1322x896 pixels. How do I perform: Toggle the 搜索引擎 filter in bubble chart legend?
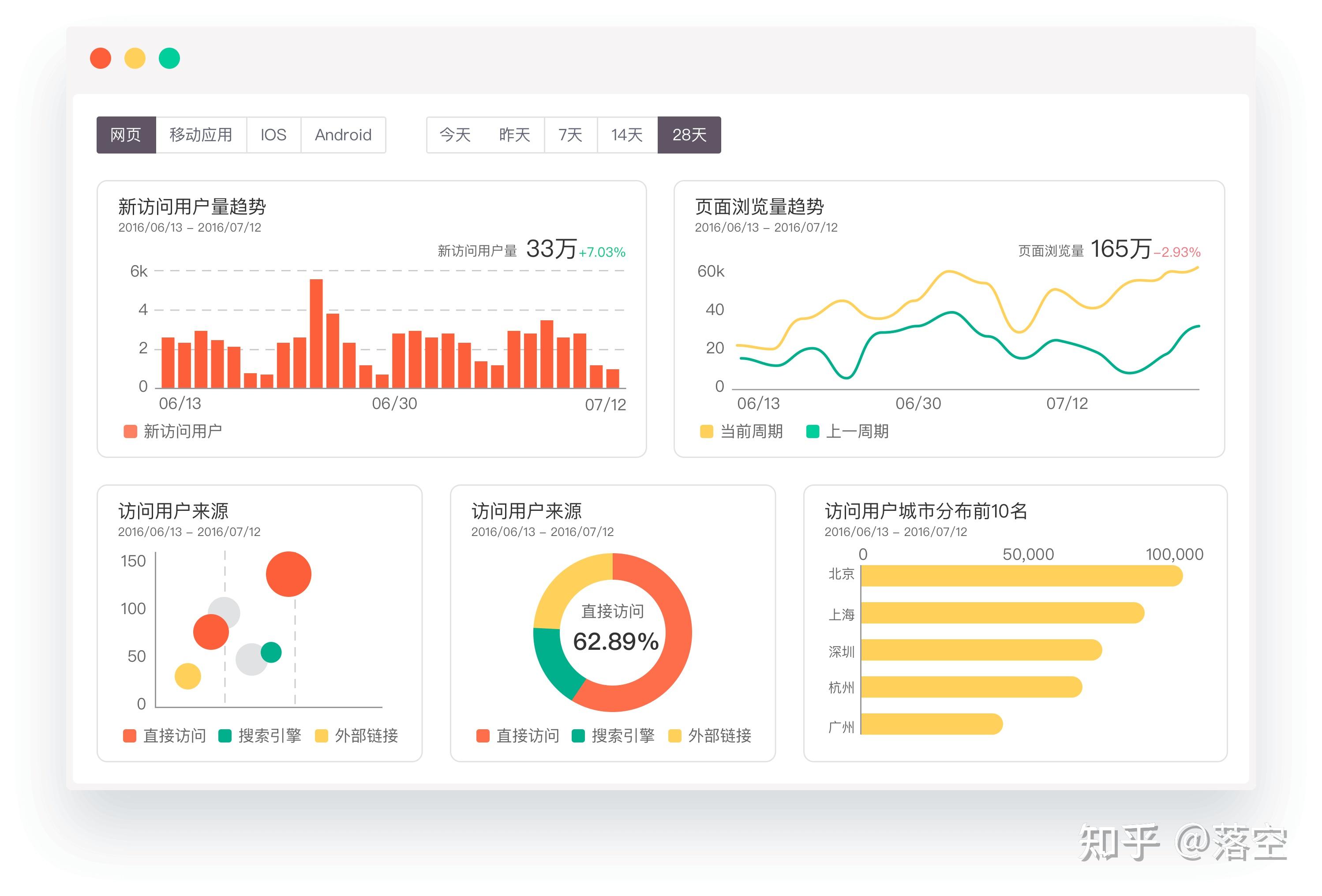(225, 735)
